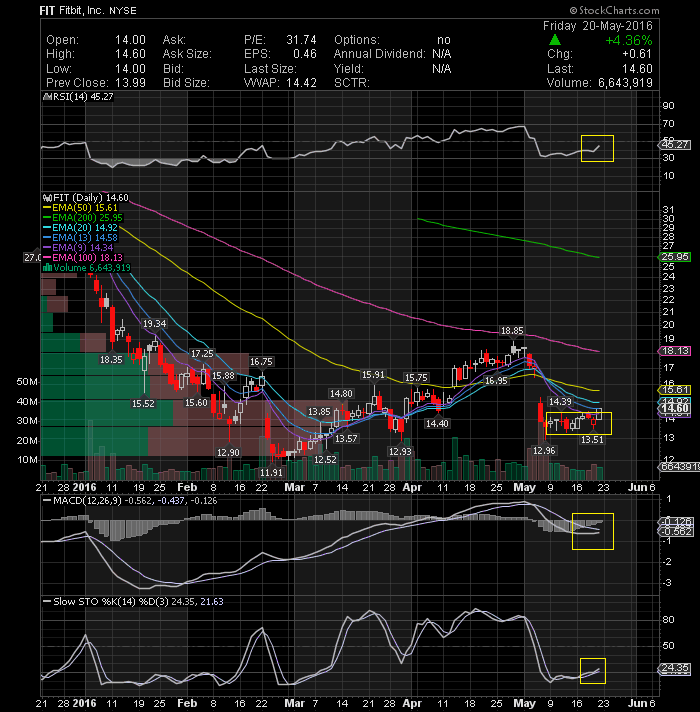Click the Volume 6,643,919 value in the header
Screen dimensions: 700x712
point(625,83)
